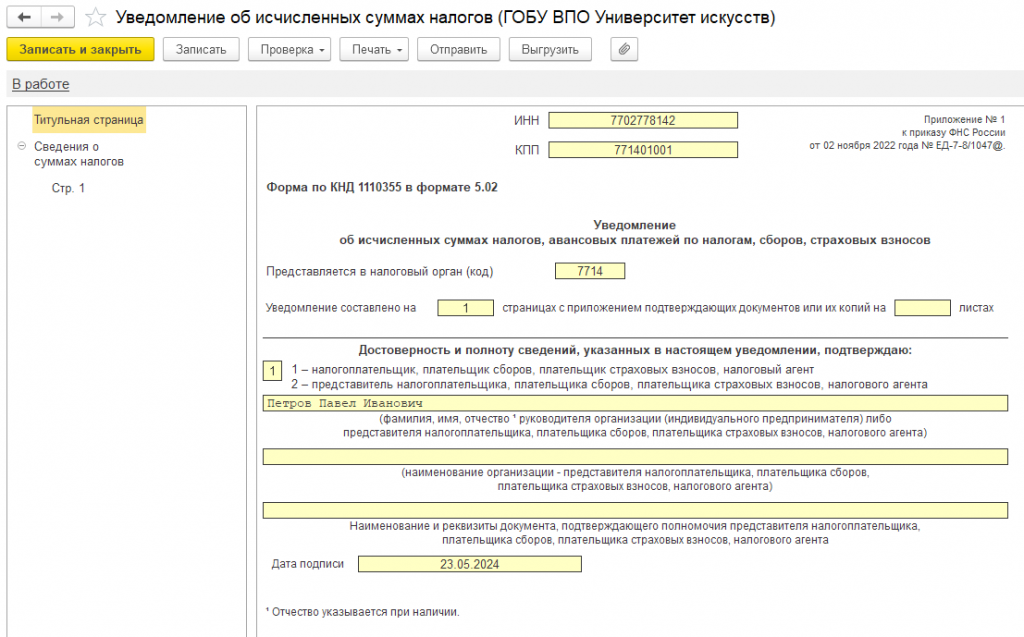Add to favorites using the star icon
Screen dimensions: 1024x637
coord(95,17)
